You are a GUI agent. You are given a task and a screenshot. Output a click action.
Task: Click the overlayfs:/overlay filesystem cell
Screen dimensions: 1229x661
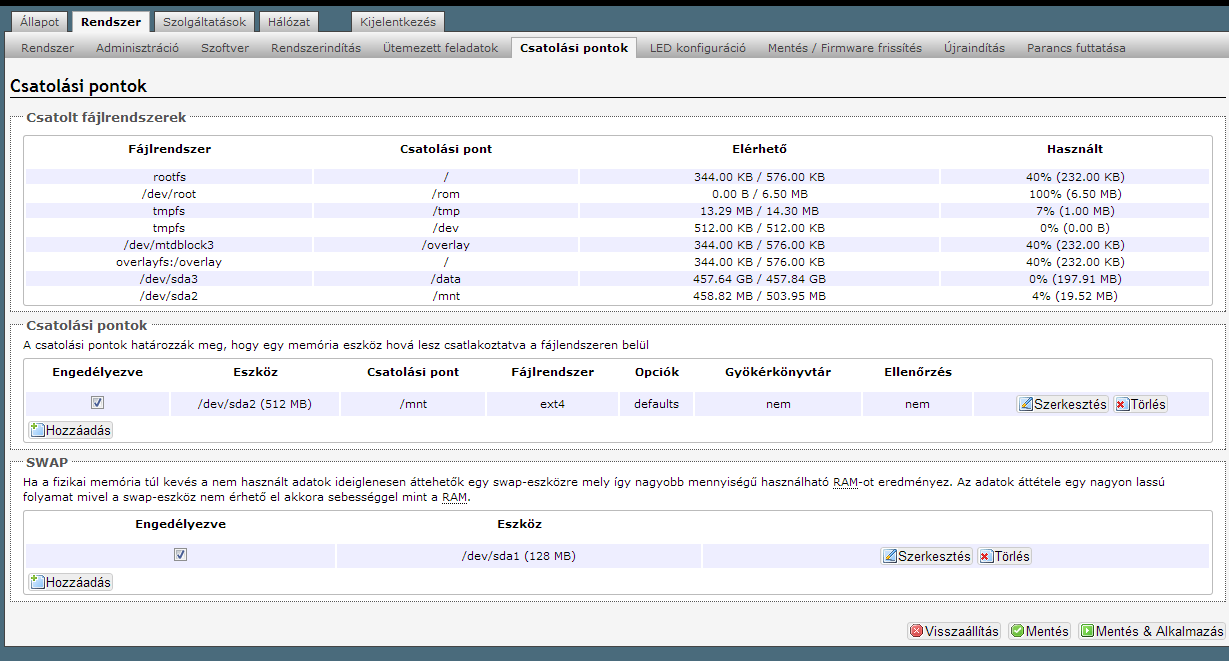(169, 262)
